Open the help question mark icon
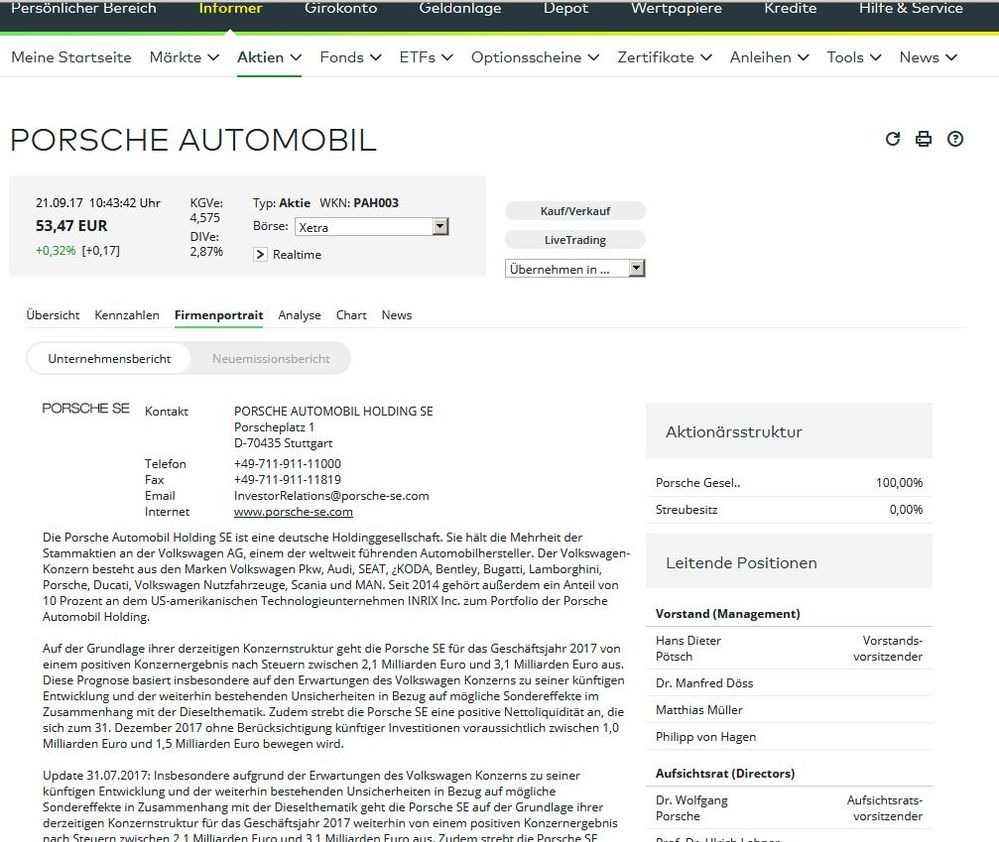This screenshot has height=842, width=999. pyautogui.click(x=955, y=139)
